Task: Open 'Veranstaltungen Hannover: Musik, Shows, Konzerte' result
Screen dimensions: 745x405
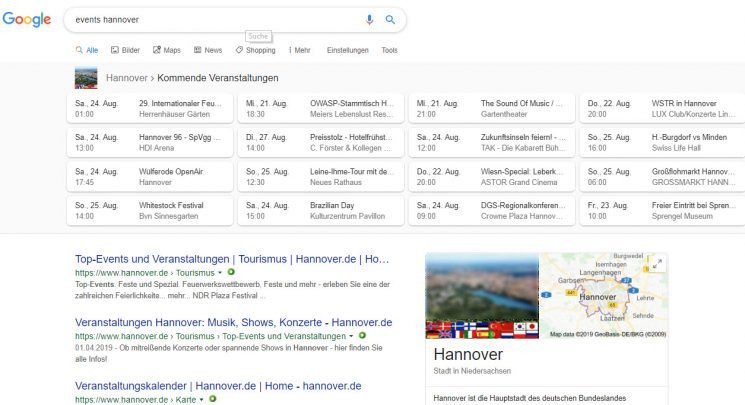Action: tap(233, 322)
